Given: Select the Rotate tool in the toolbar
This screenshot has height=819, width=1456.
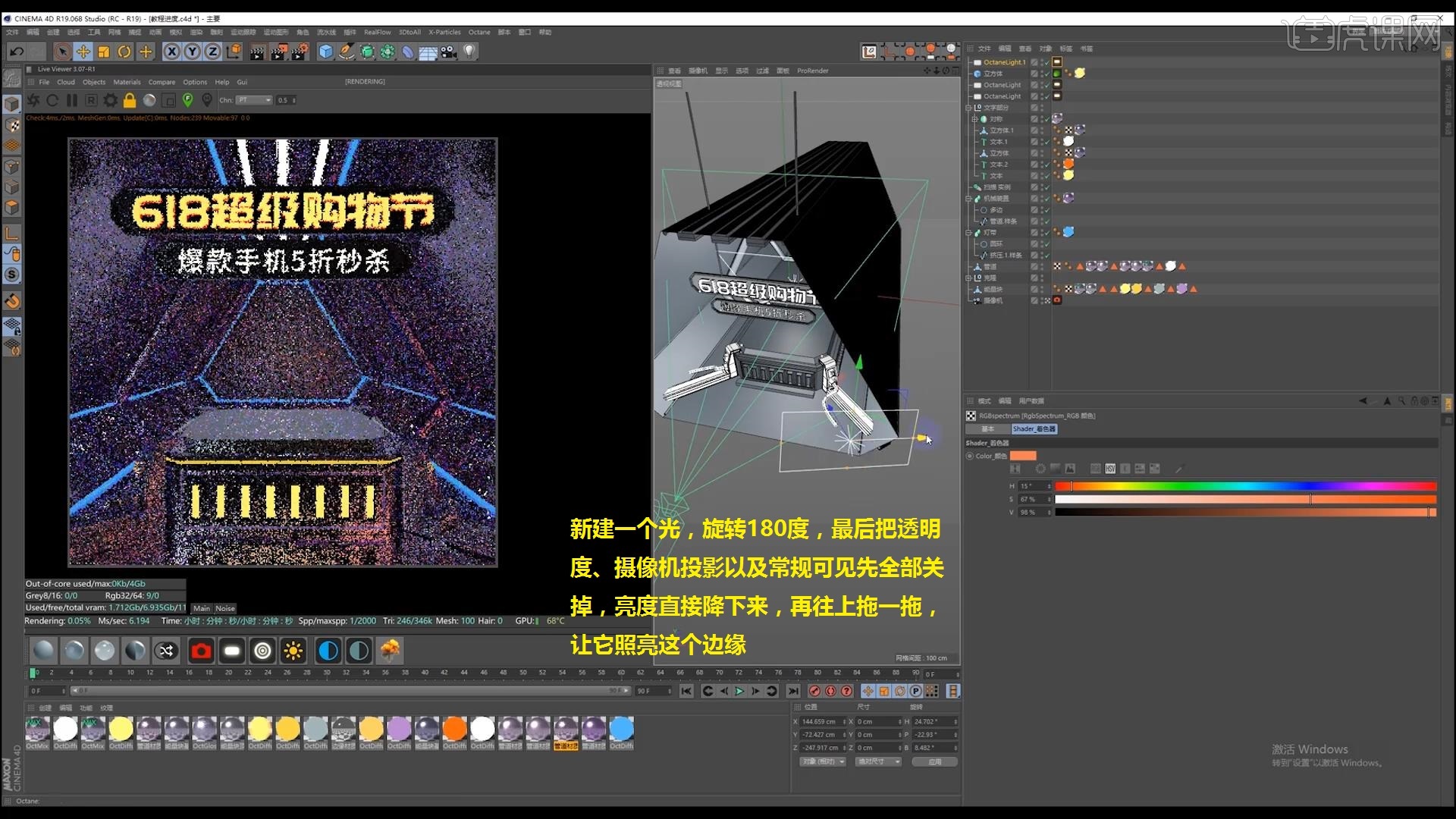Looking at the screenshot, I should 125,51.
